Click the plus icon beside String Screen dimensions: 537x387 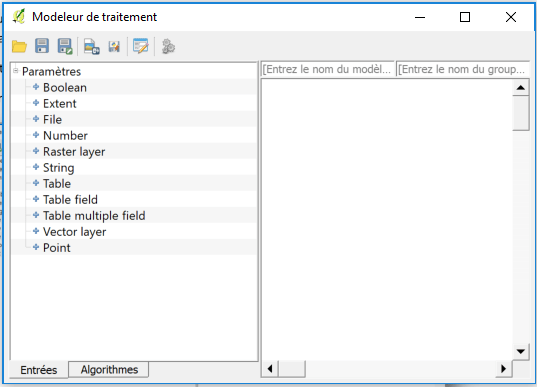(36, 167)
